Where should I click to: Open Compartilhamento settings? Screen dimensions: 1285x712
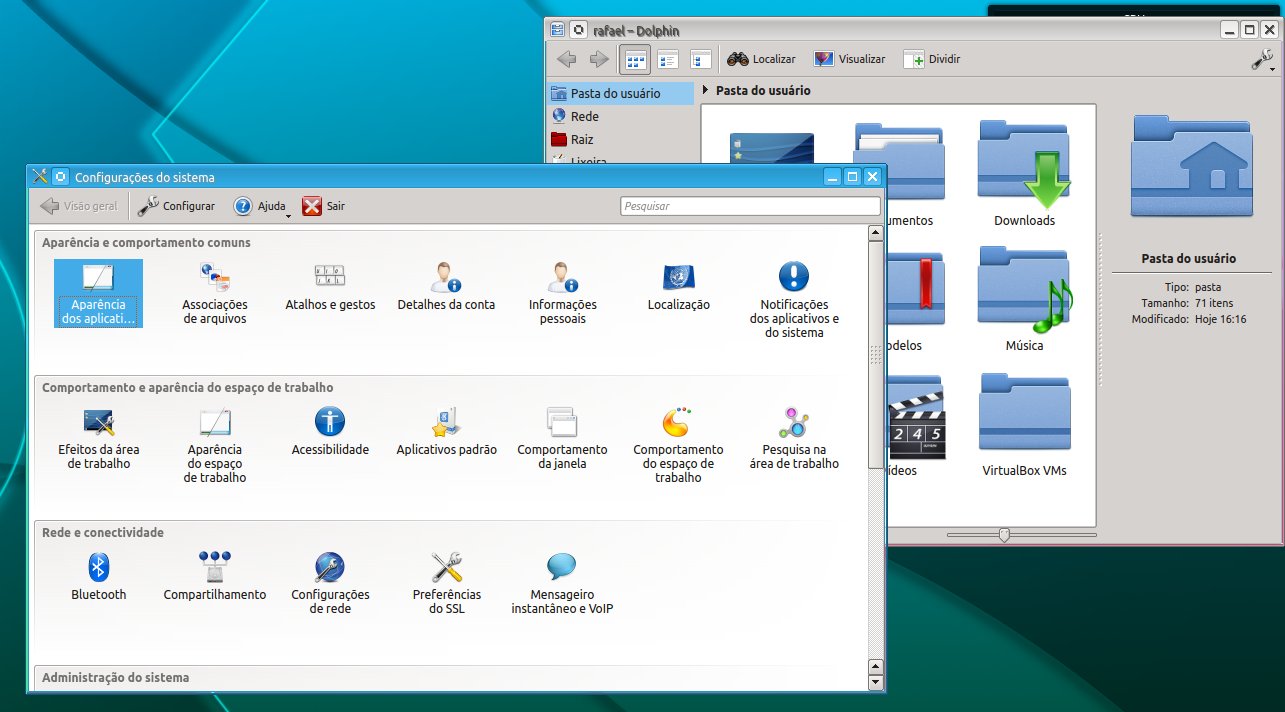pos(214,578)
